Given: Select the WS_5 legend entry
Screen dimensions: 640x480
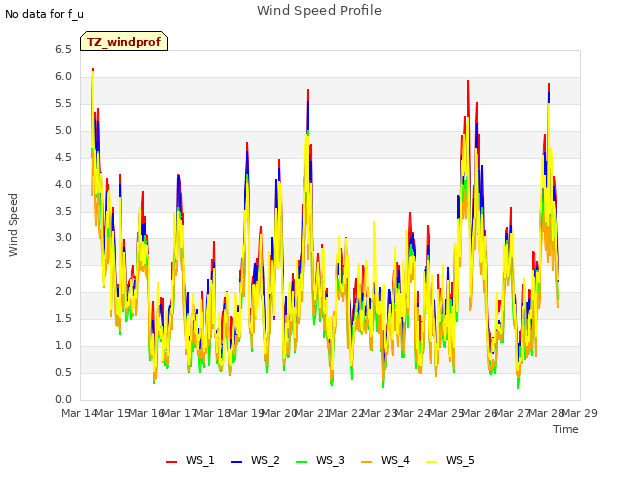Looking at the screenshot, I should tap(450, 460).
